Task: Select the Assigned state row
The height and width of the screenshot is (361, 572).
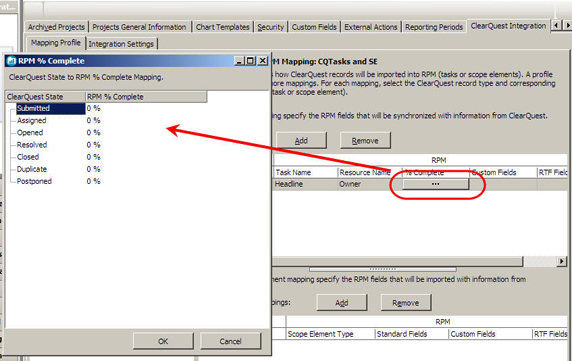Action: 31,120
